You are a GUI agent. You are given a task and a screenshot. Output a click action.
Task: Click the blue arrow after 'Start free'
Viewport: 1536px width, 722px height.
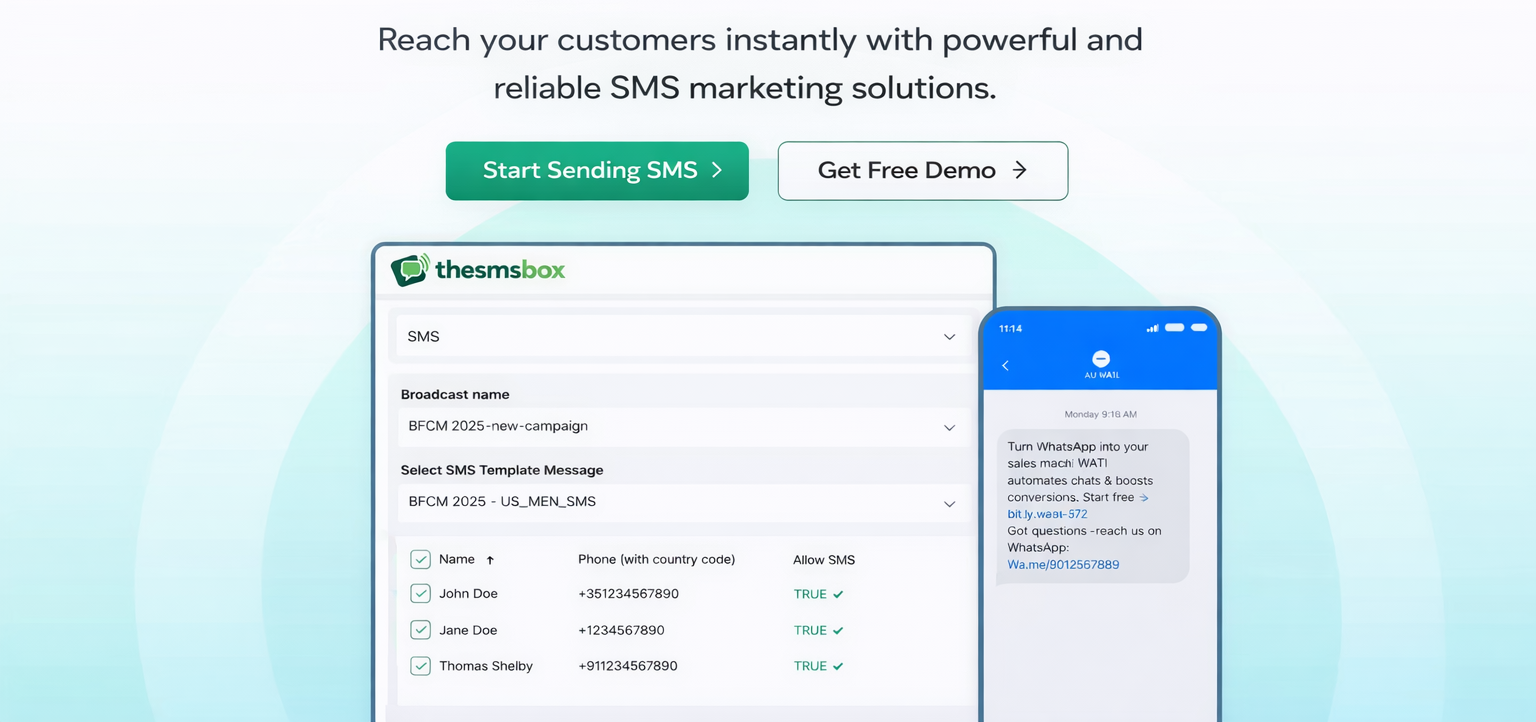pyautogui.click(x=1143, y=497)
